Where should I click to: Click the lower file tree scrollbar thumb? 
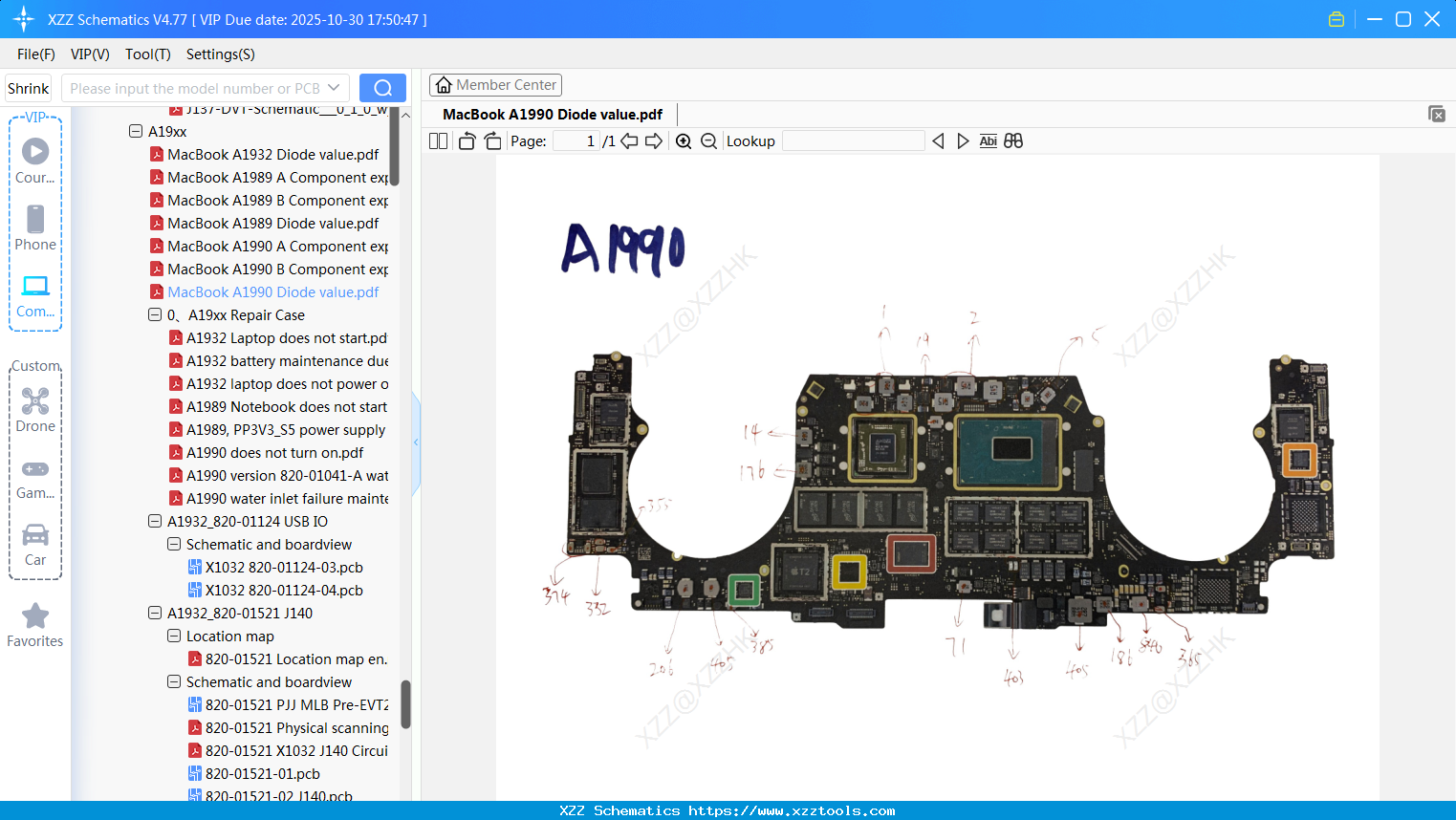[x=405, y=704]
